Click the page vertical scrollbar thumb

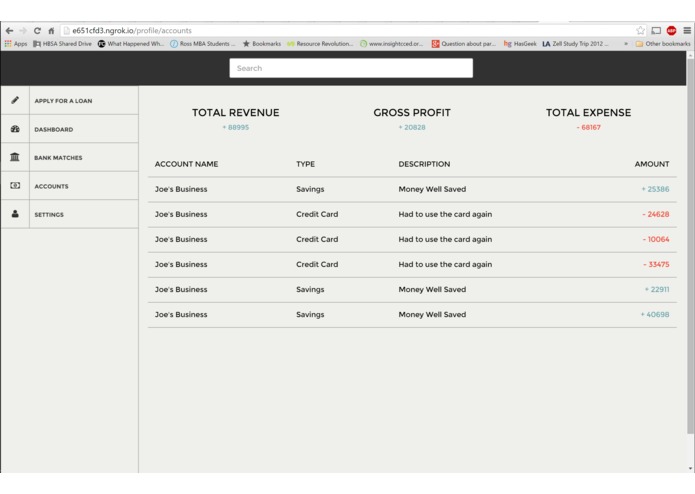[x=690, y=246]
